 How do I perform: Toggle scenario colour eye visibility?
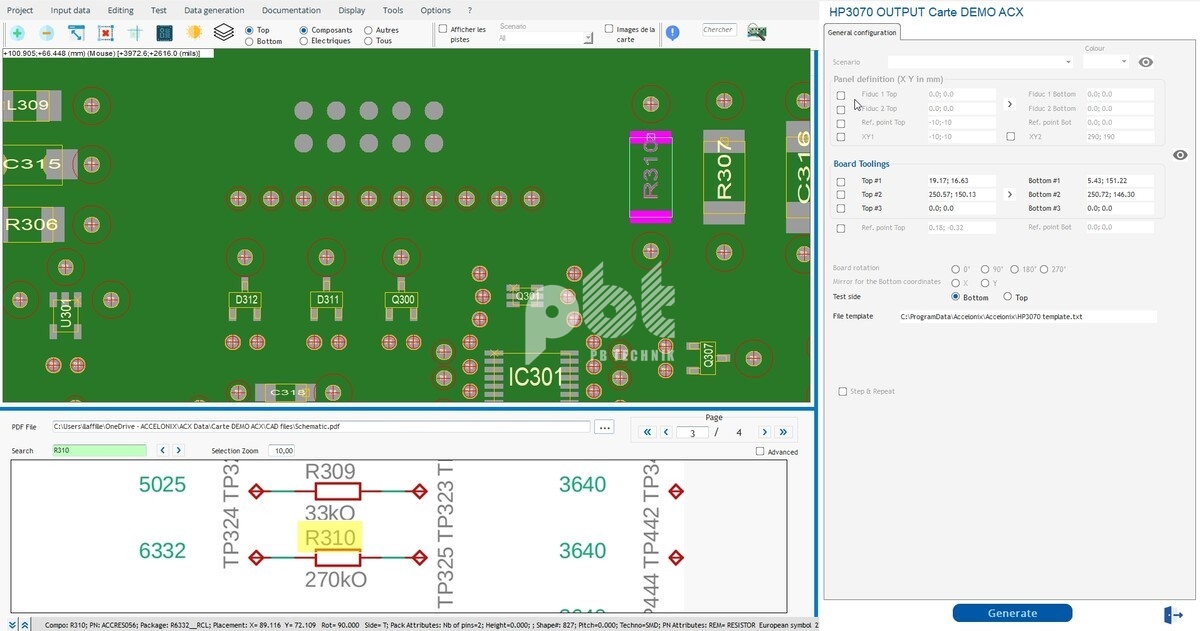(1146, 62)
